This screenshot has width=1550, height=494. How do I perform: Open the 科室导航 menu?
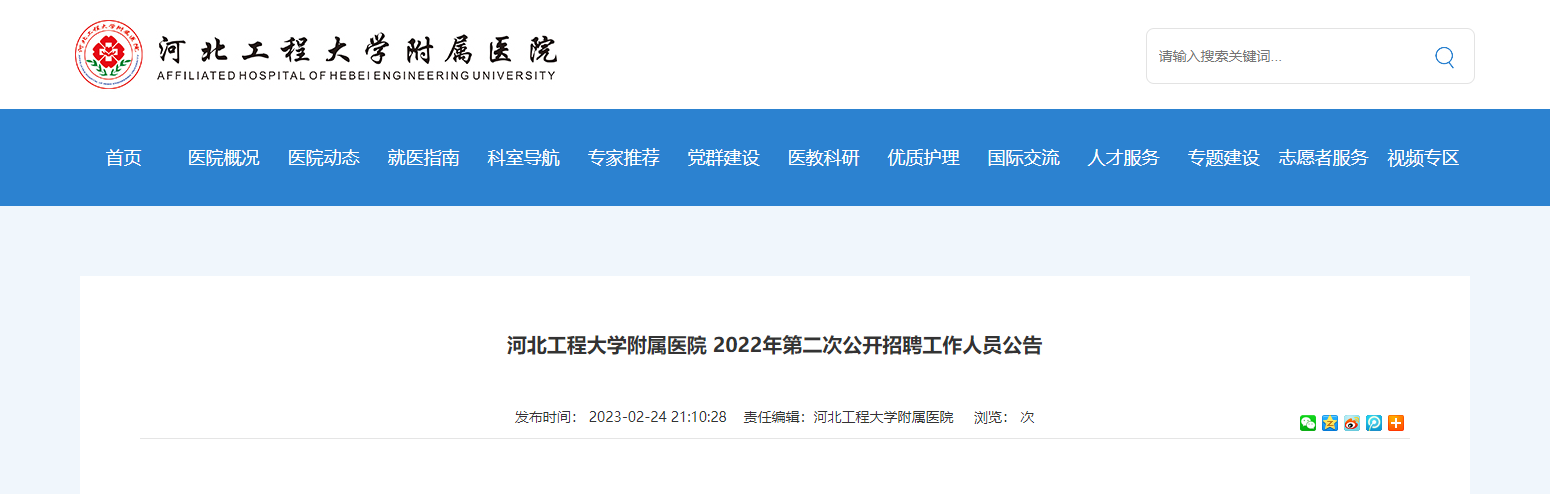pos(524,158)
